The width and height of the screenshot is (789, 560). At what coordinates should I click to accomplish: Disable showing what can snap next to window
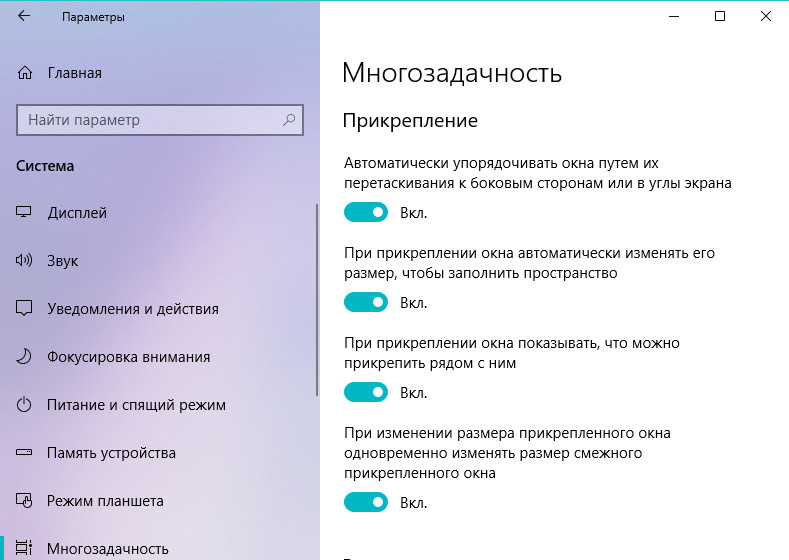[x=366, y=392]
